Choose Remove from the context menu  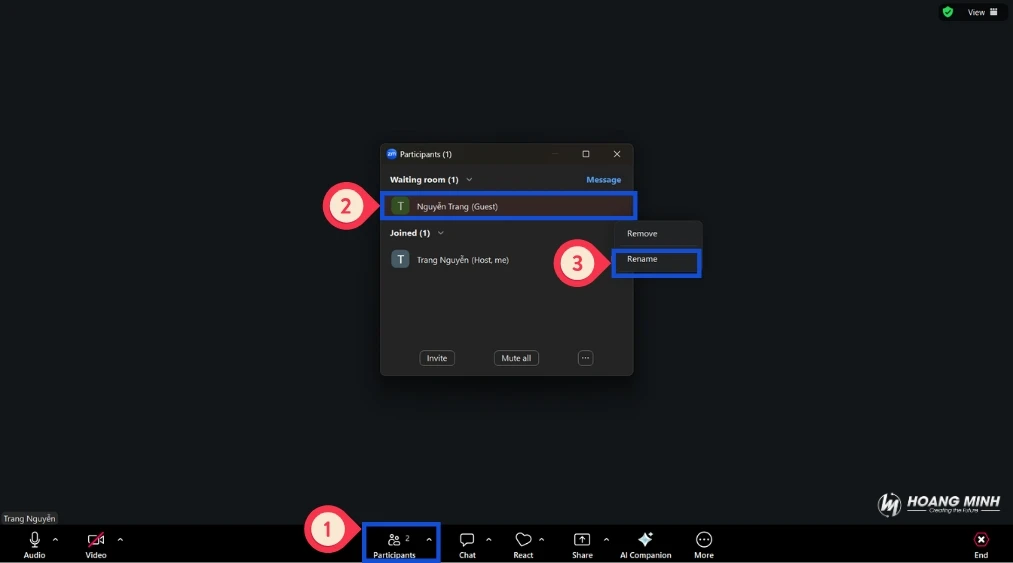pos(642,234)
